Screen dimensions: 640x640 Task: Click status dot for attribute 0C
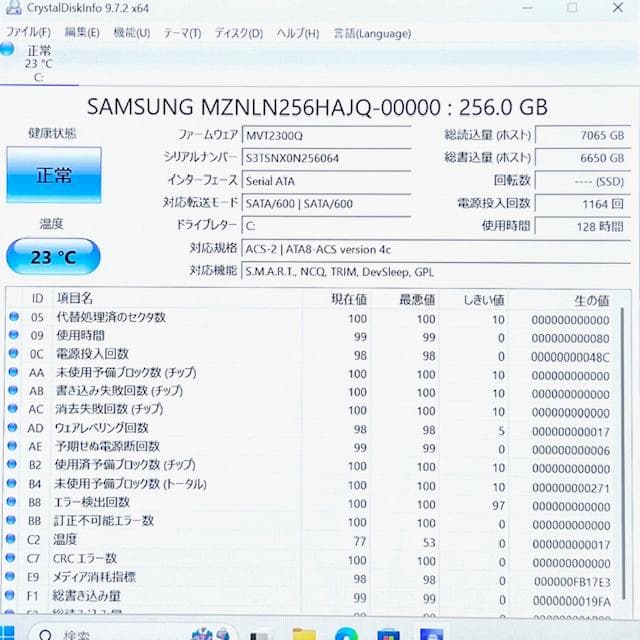coord(13,353)
